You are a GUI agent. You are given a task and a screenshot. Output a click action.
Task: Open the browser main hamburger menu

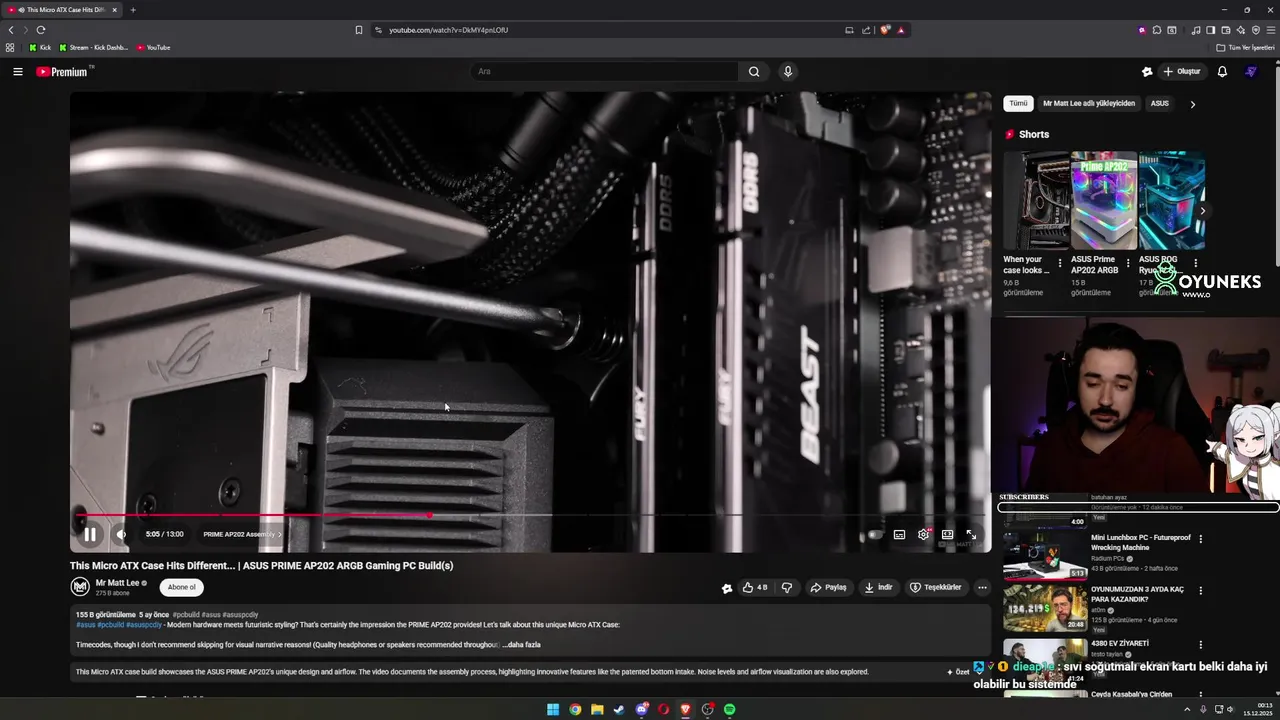coord(1271,30)
